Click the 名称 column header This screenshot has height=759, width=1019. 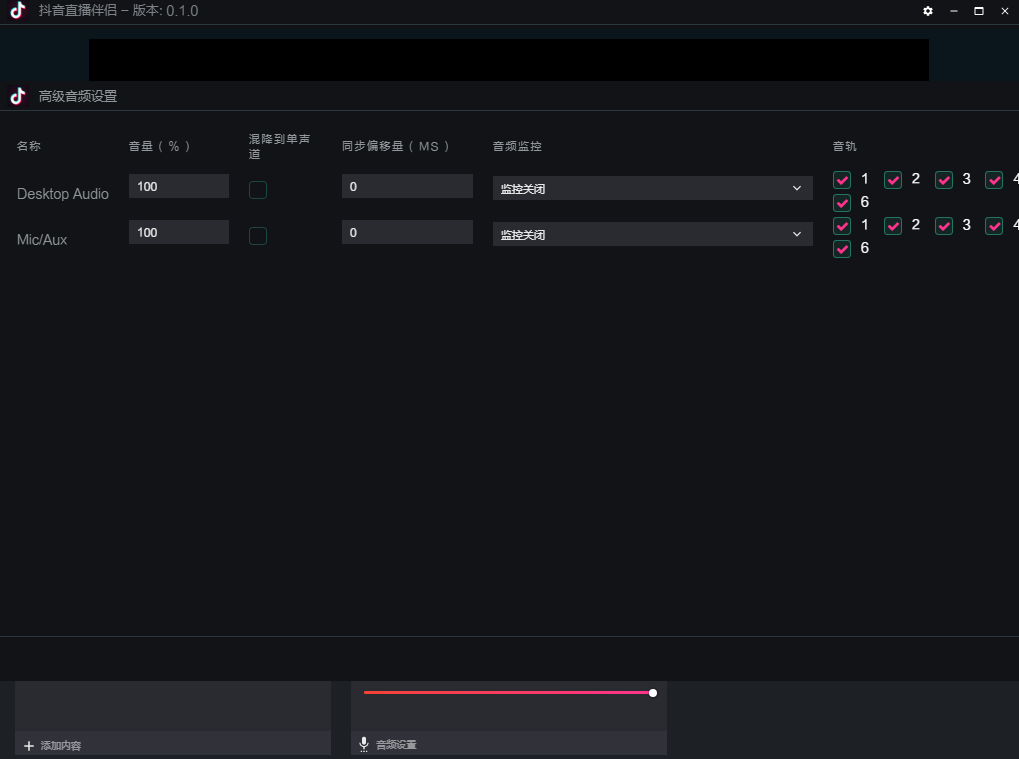click(29, 146)
